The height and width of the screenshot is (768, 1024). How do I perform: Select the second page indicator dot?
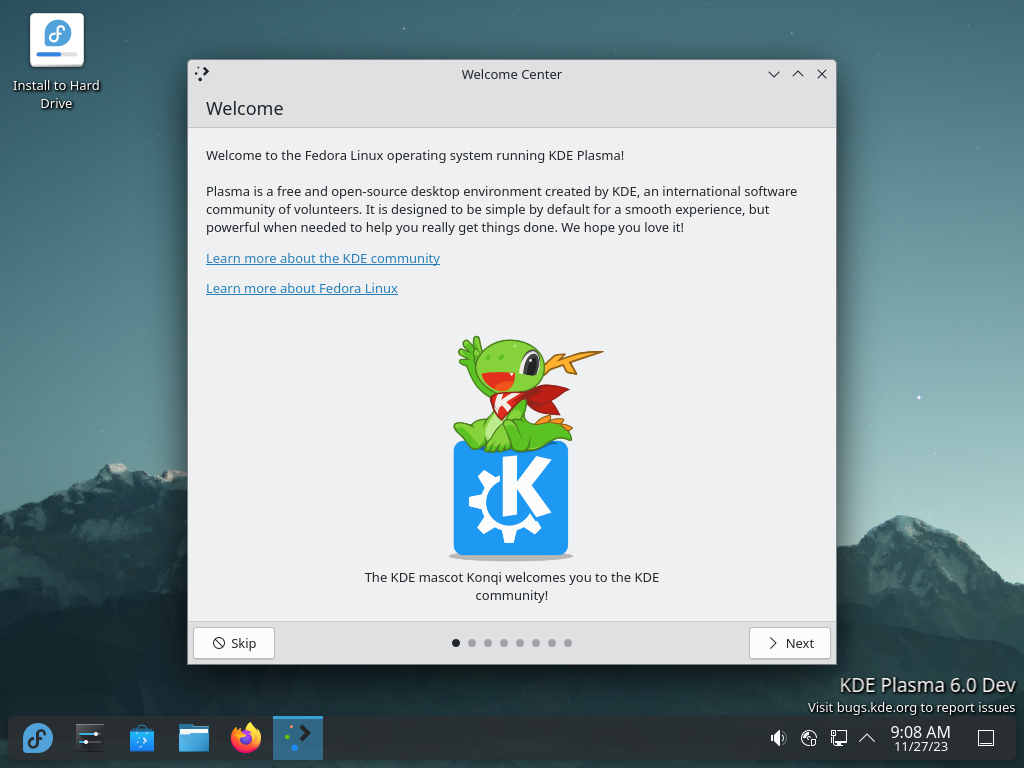[472, 643]
